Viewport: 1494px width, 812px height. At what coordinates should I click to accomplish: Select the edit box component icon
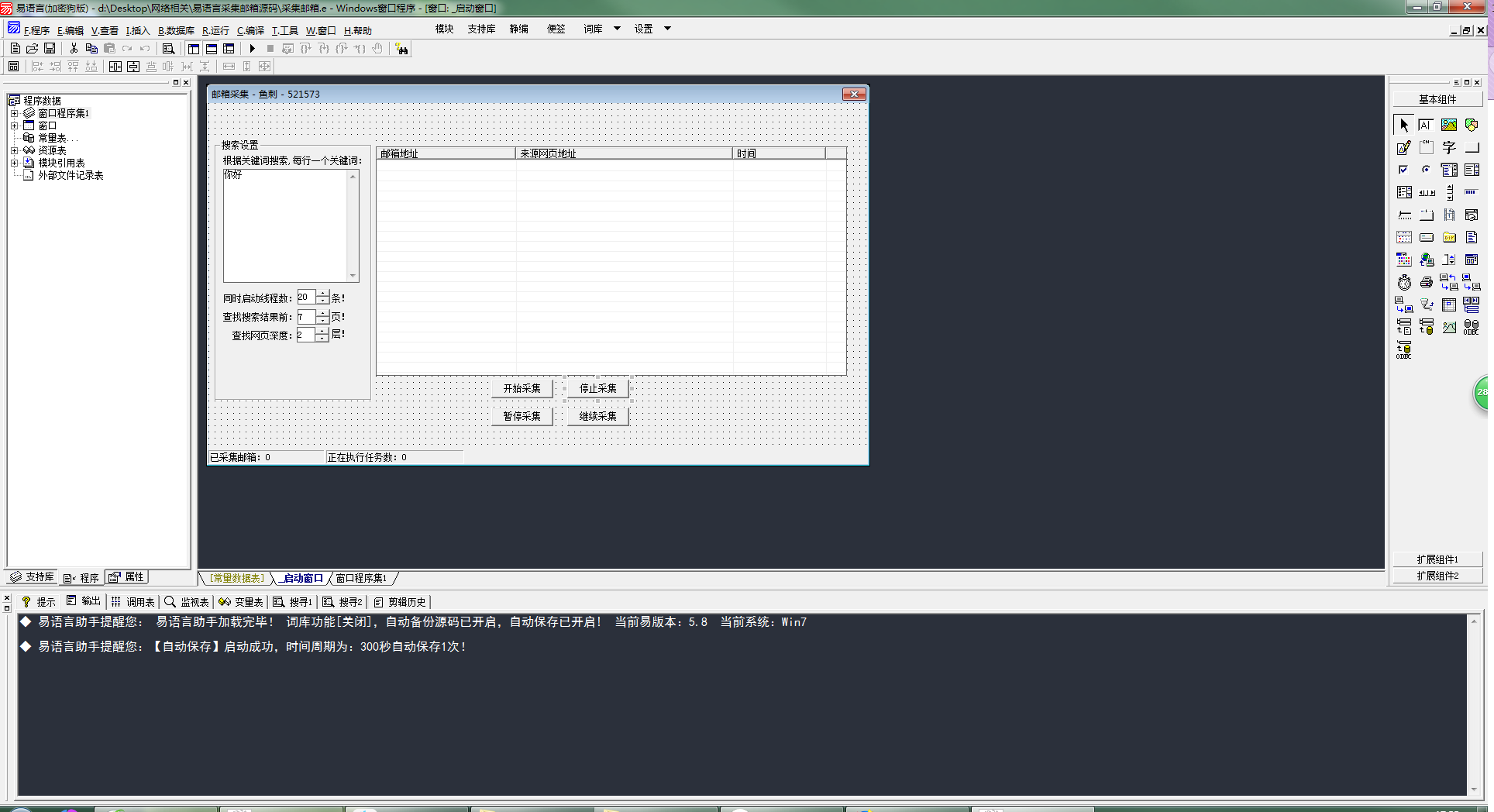click(1426, 125)
